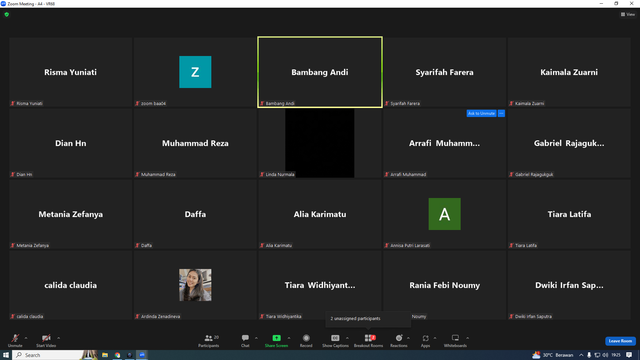640x360 pixels.
Task: Click Dwiki Irfan Sap... name text
Action: (x=569, y=285)
